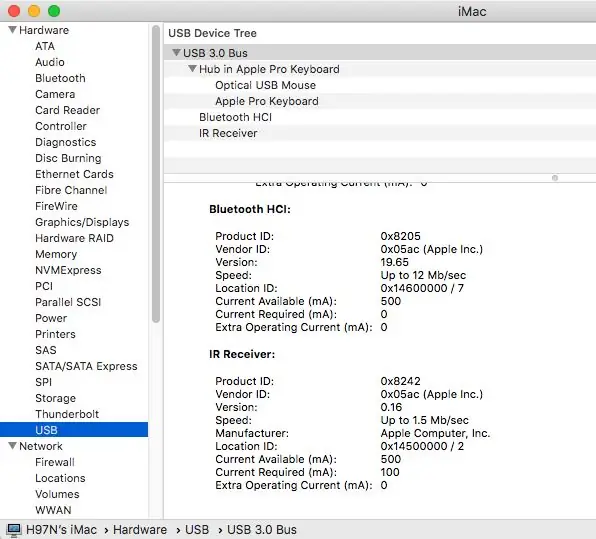Image resolution: width=596 pixels, height=539 pixels.
Task: Collapse the Hardware section triangle
Action: [13, 30]
